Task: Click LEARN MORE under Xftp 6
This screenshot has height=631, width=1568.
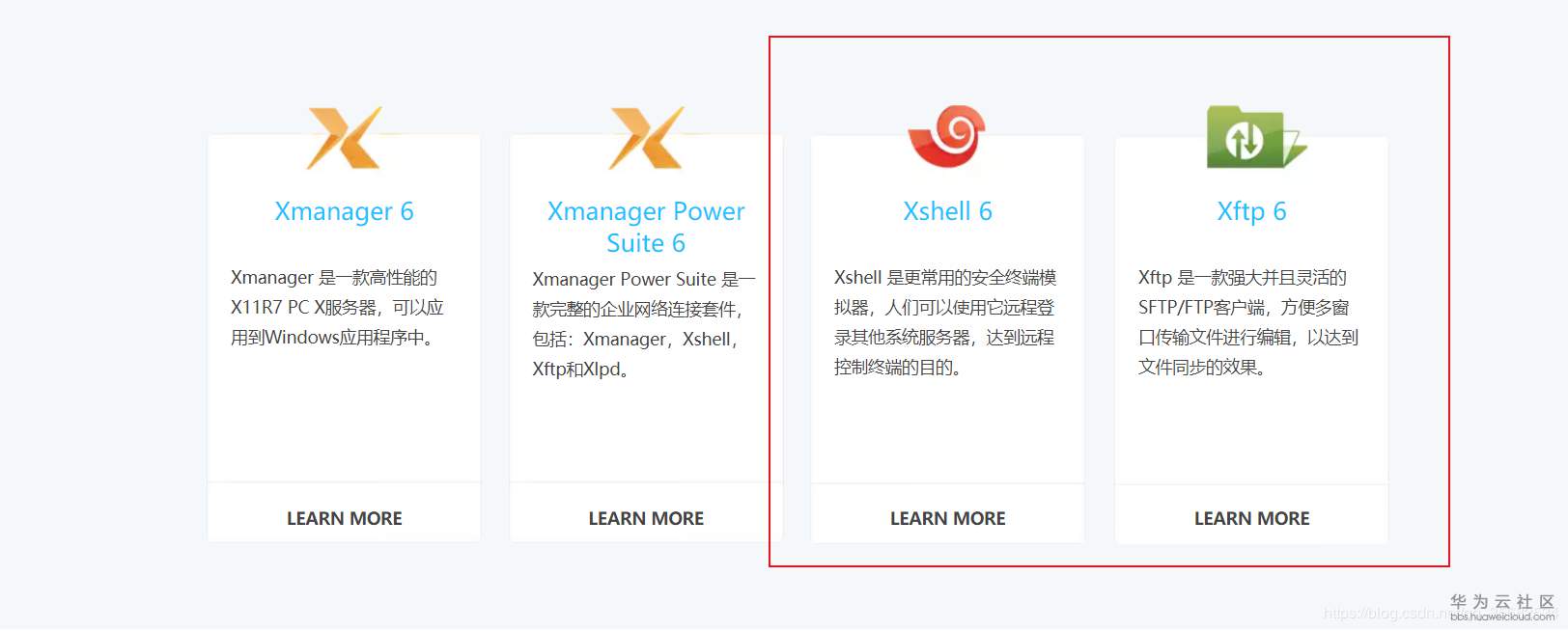Action: click(1251, 518)
